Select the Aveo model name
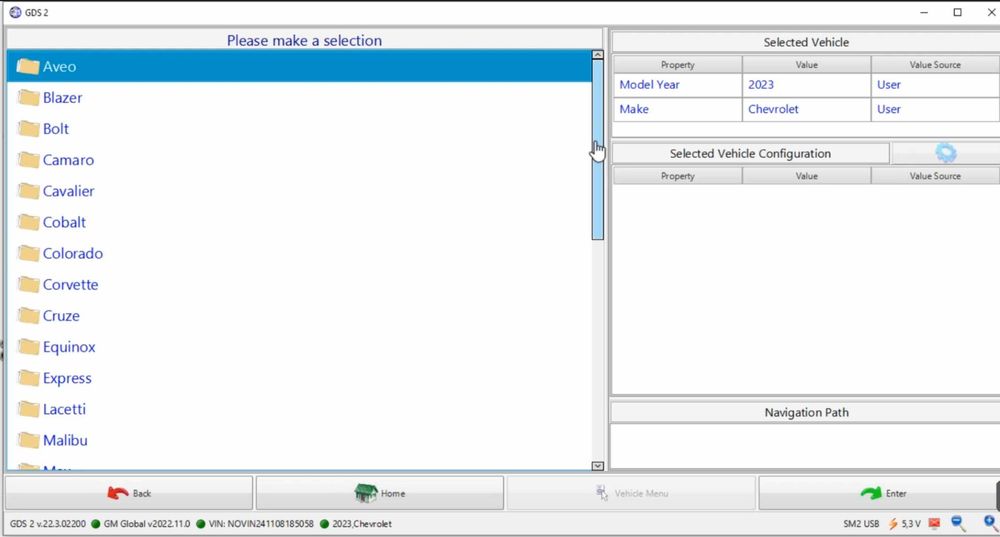 pos(59,66)
